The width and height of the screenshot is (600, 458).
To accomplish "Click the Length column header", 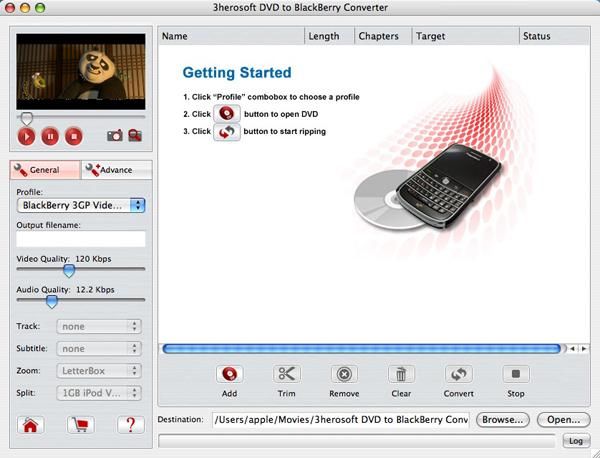I will 329,36.
